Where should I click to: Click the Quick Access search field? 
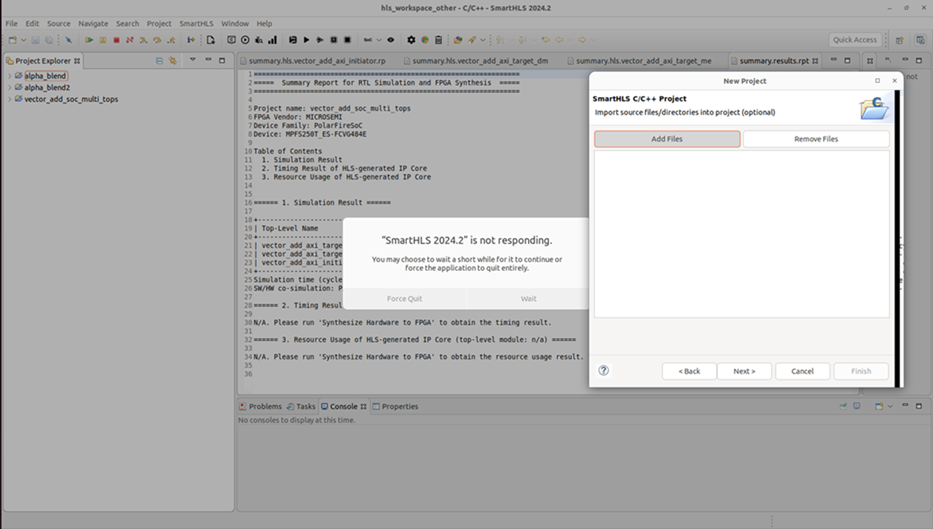855,40
